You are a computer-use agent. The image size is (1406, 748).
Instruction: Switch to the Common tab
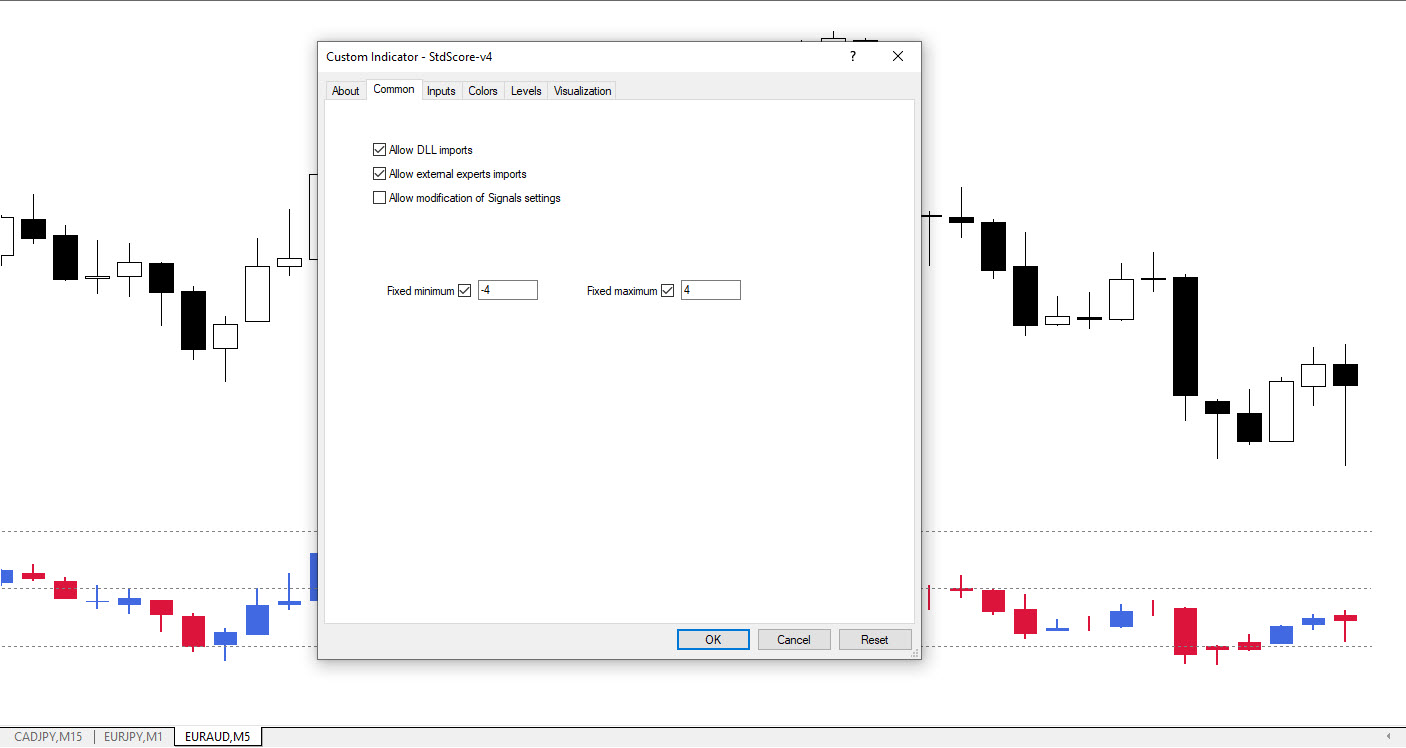point(394,89)
